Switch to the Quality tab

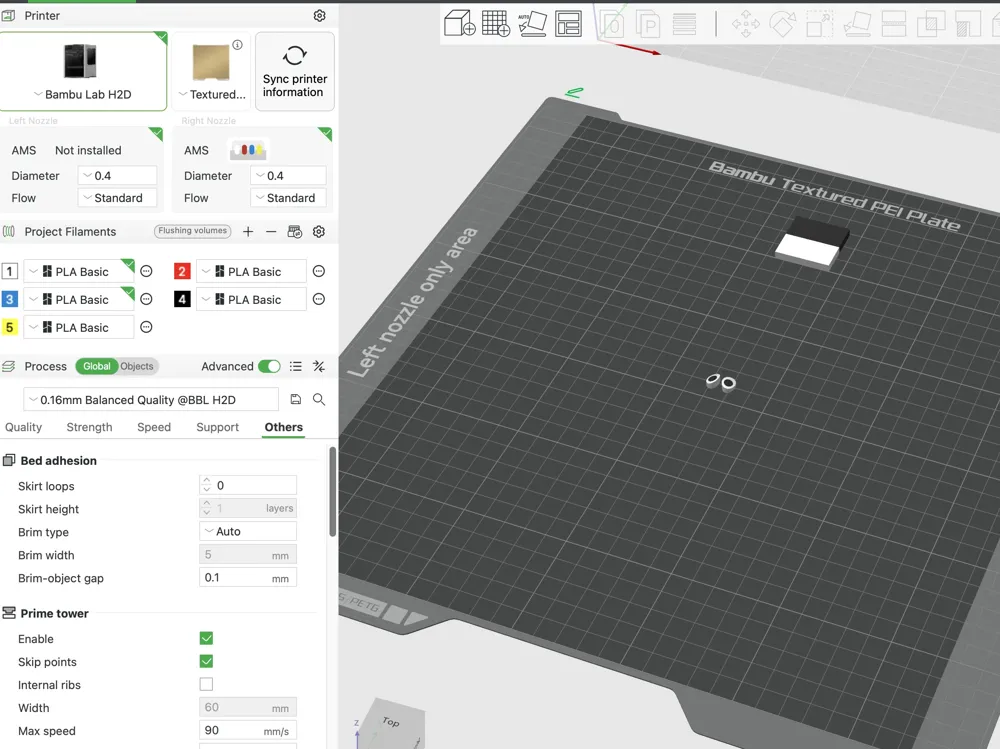pos(24,427)
